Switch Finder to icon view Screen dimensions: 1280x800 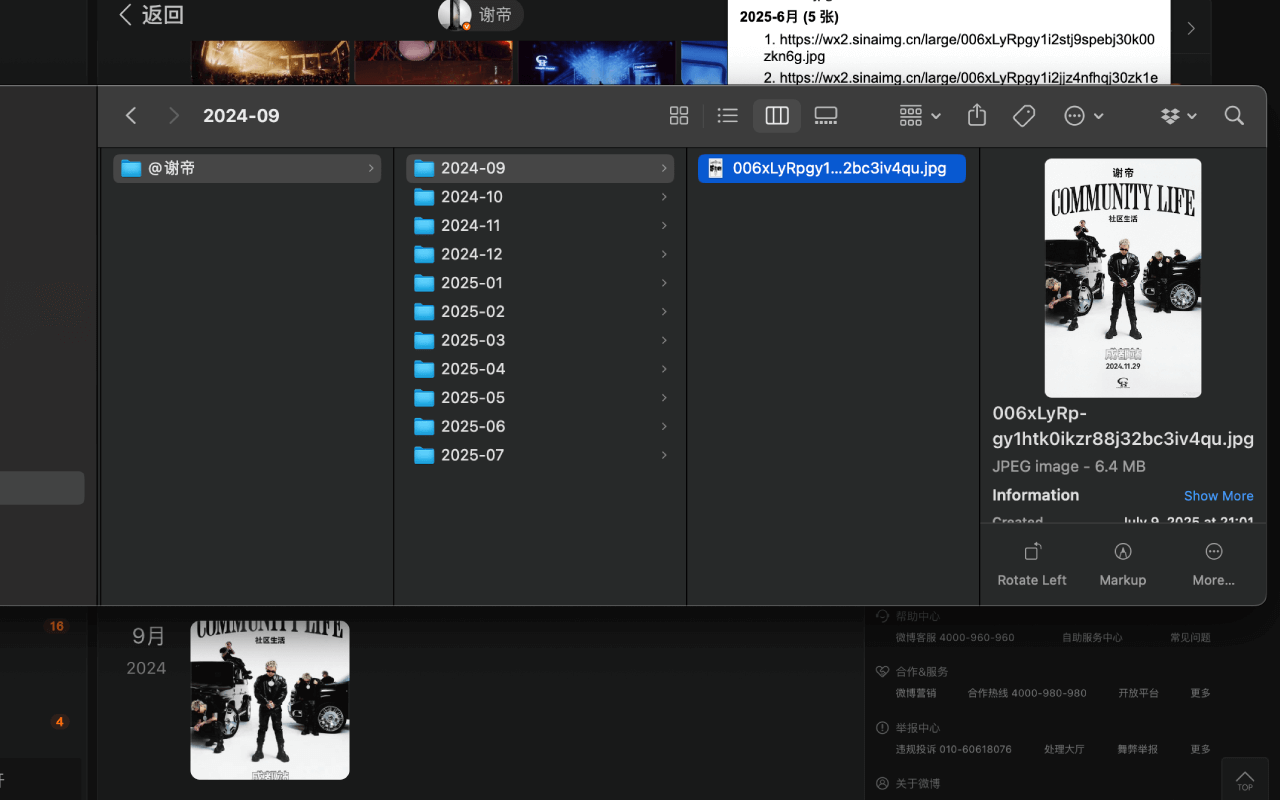tap(679, 116)
